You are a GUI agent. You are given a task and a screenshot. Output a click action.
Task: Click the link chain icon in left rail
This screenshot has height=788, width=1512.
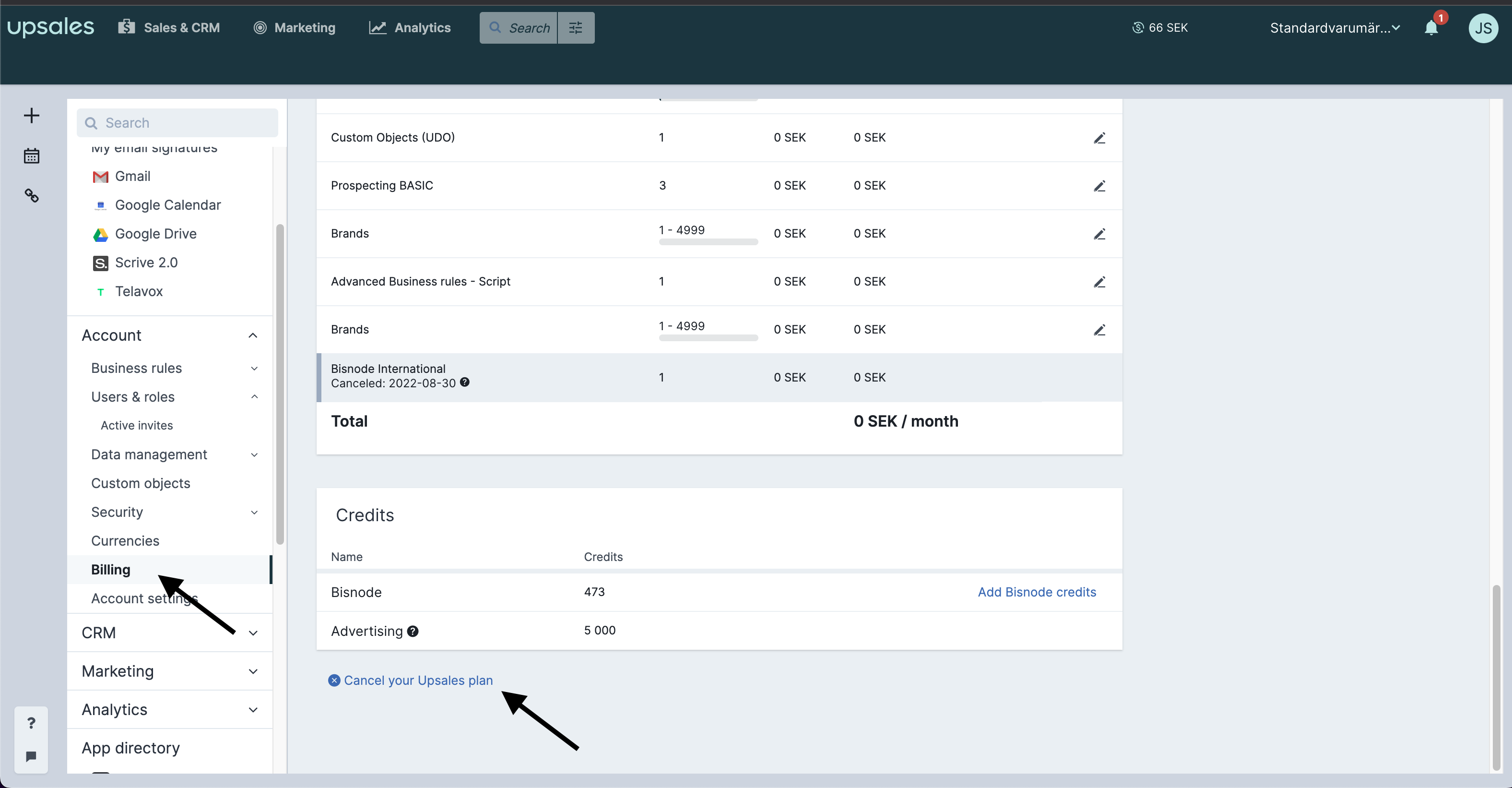tap(32, 195)
